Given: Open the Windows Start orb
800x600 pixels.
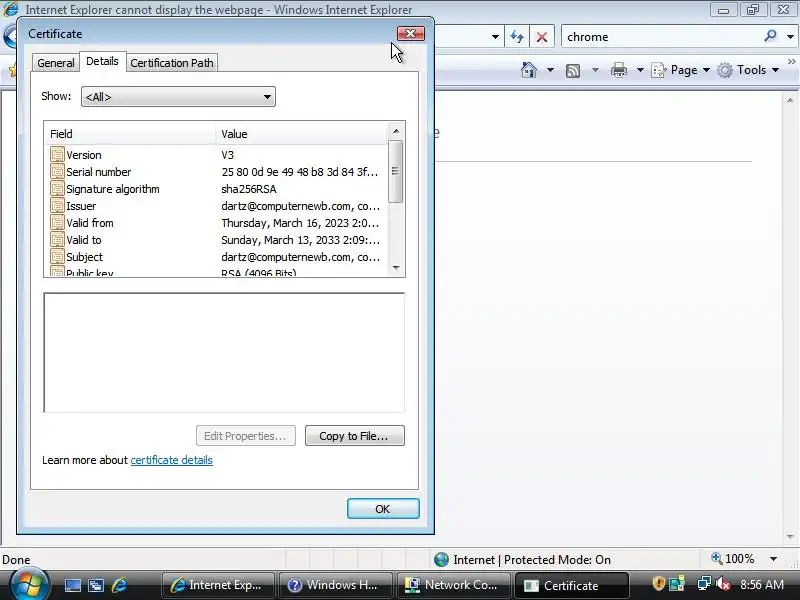Looking at the screenshot, I should 29,584.
